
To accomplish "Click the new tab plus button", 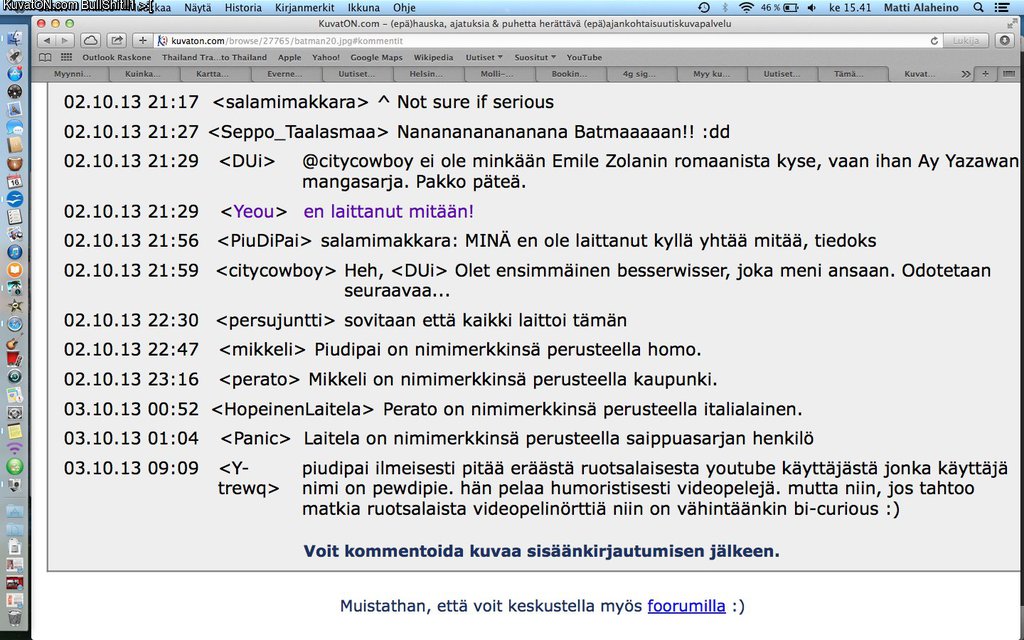I will coord(985,74).
